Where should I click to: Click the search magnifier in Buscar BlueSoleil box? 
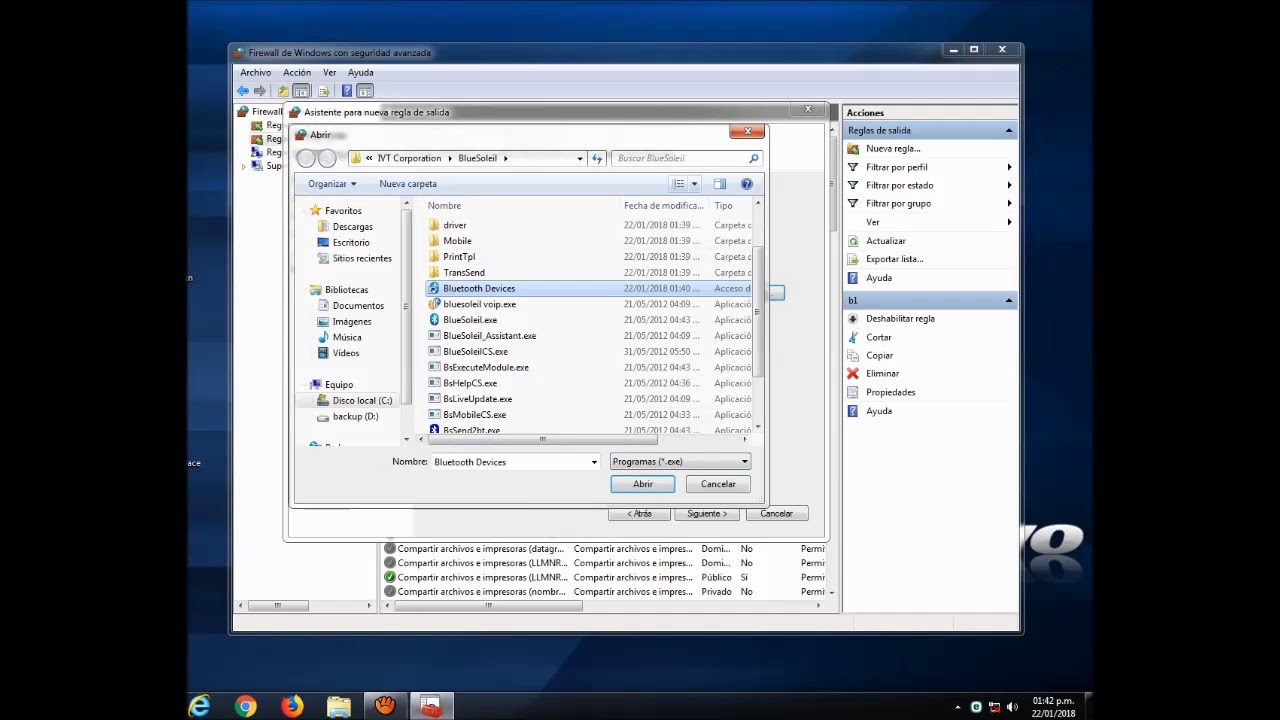[754, 158]
